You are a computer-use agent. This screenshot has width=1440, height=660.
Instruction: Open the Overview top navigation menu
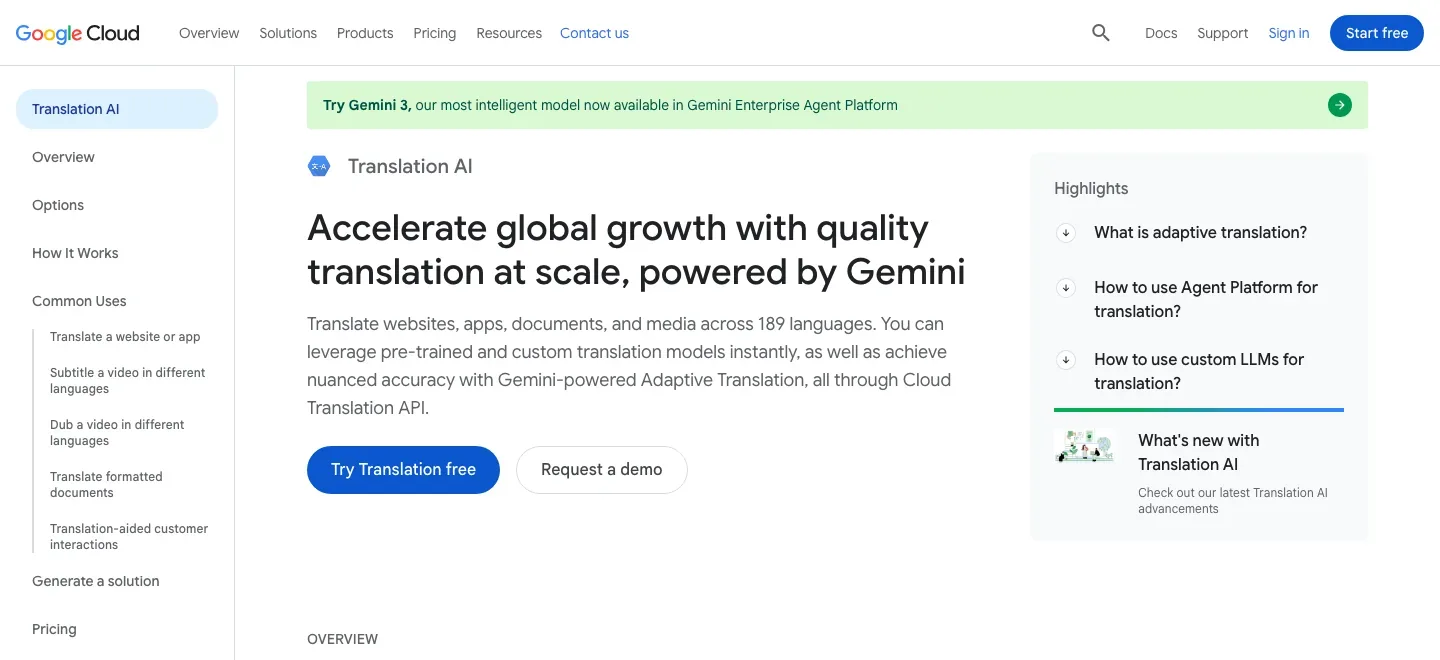pyautogui.click(x=209, y=33)
